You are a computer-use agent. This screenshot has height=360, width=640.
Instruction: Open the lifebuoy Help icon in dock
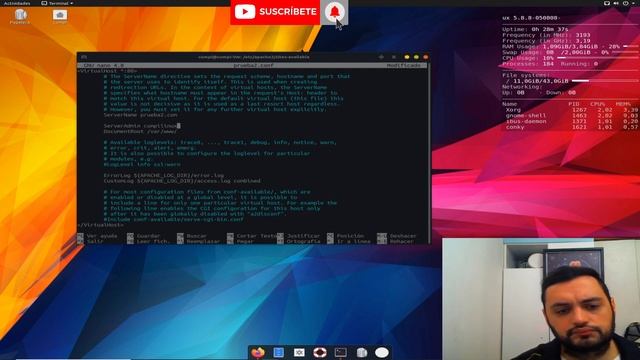(x=320, y=352)
